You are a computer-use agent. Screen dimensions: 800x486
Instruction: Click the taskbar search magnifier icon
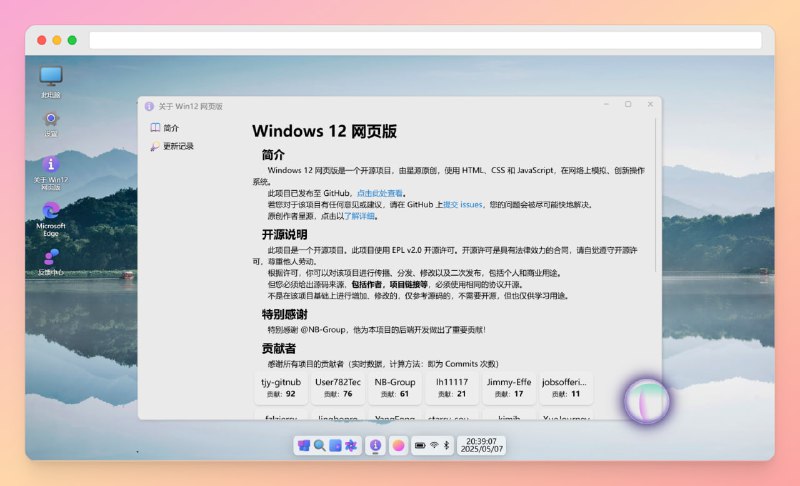pyautogui.click(x=319, y=446)
